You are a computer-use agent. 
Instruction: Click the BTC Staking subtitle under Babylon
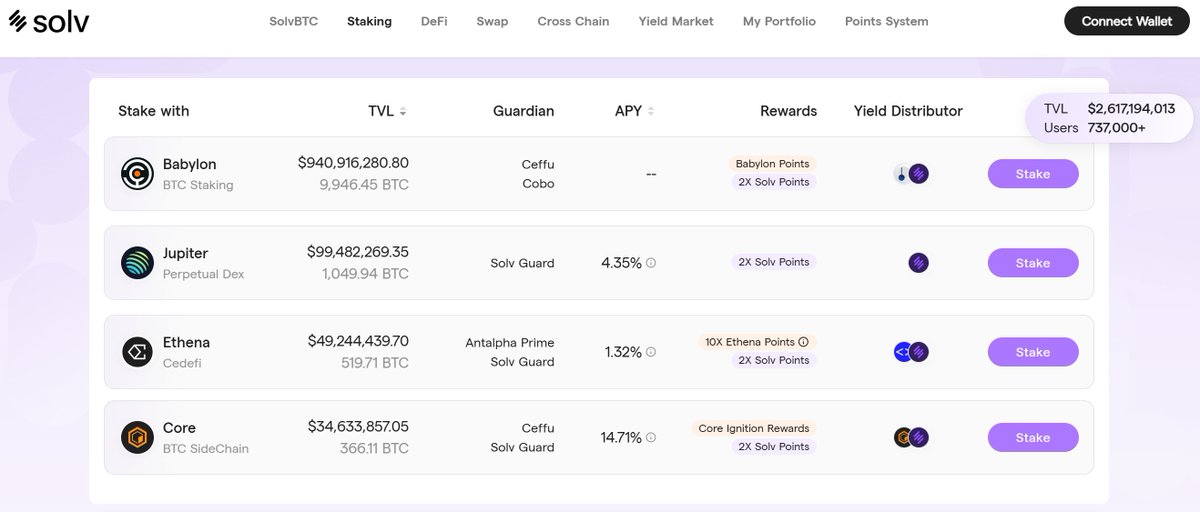198,185
